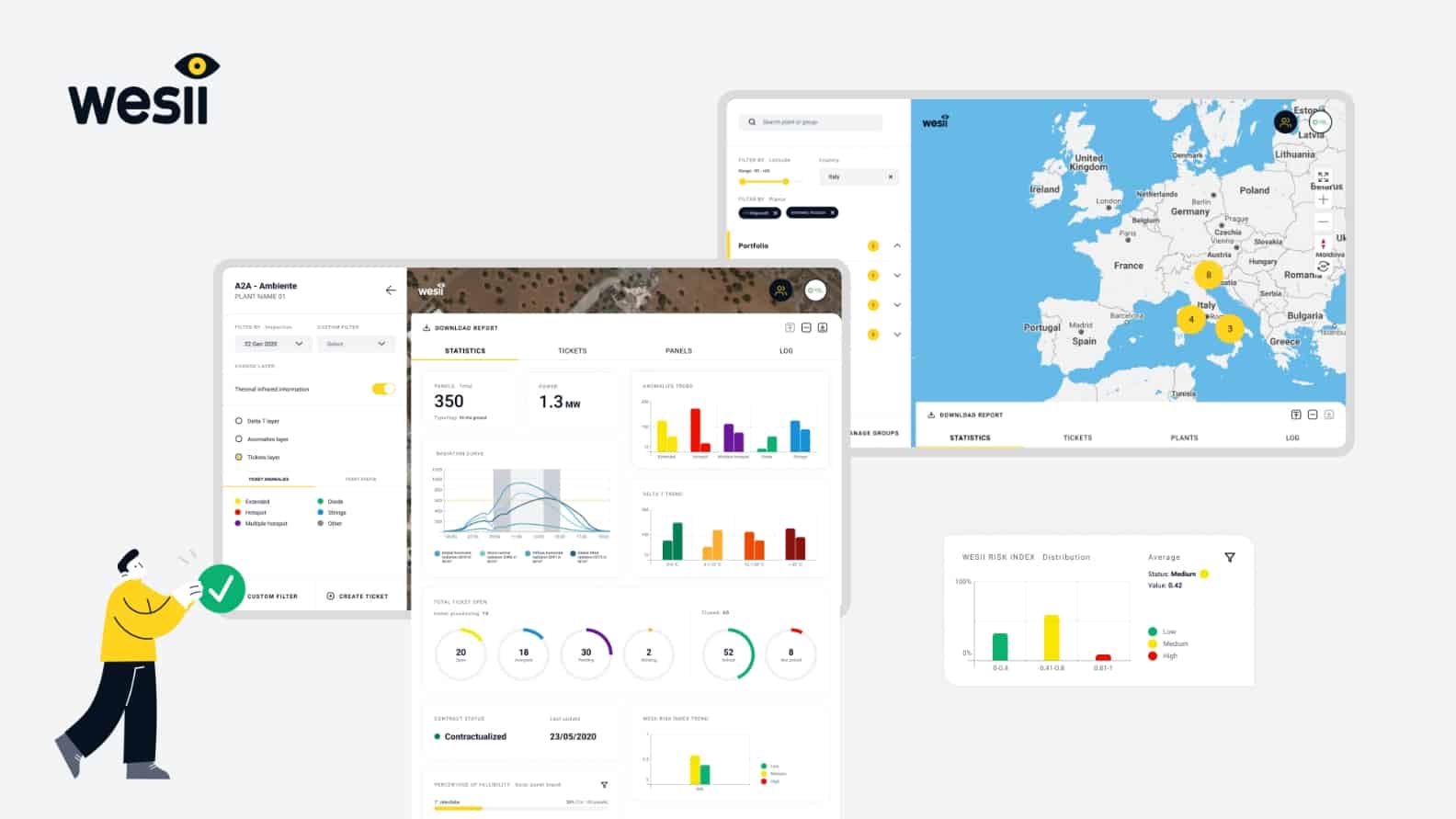Viewport: 1456px width, 819px height.
Task: Click the rotate icon below the map compass
Action: click(1324, 267)
